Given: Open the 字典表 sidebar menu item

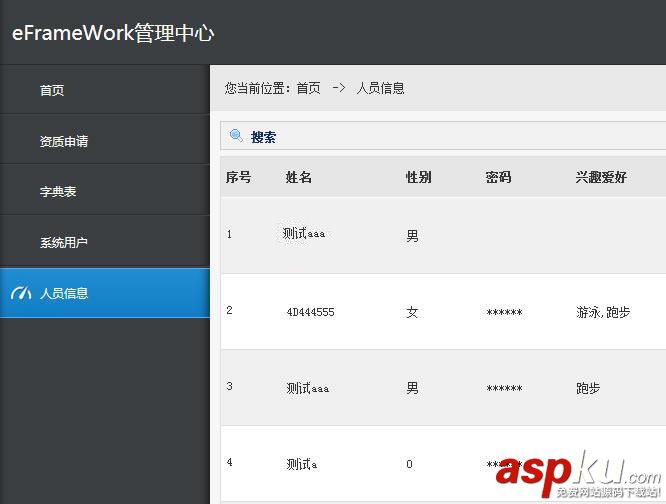Looking at the screenshot, I should pos(105,191).
